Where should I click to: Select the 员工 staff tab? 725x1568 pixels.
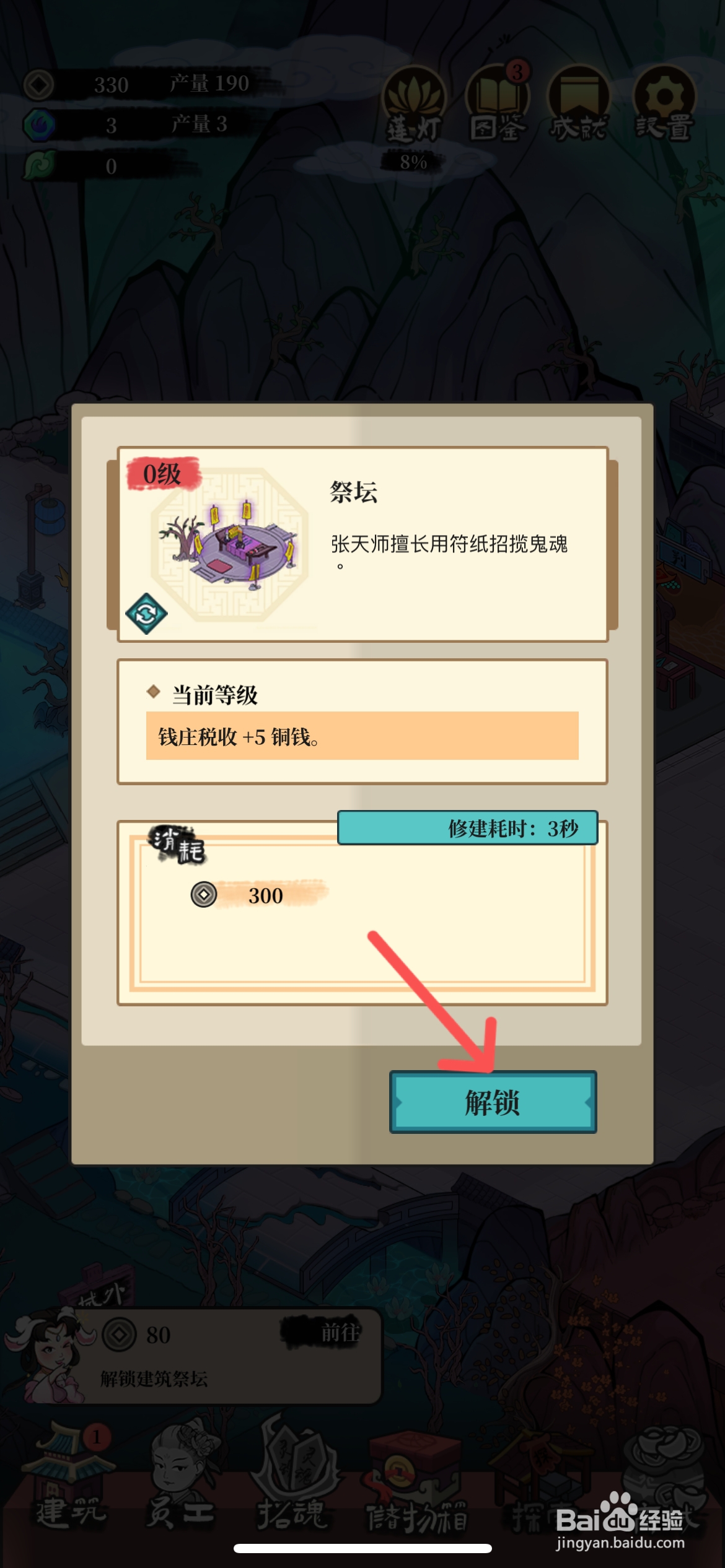click(181, 1479)
